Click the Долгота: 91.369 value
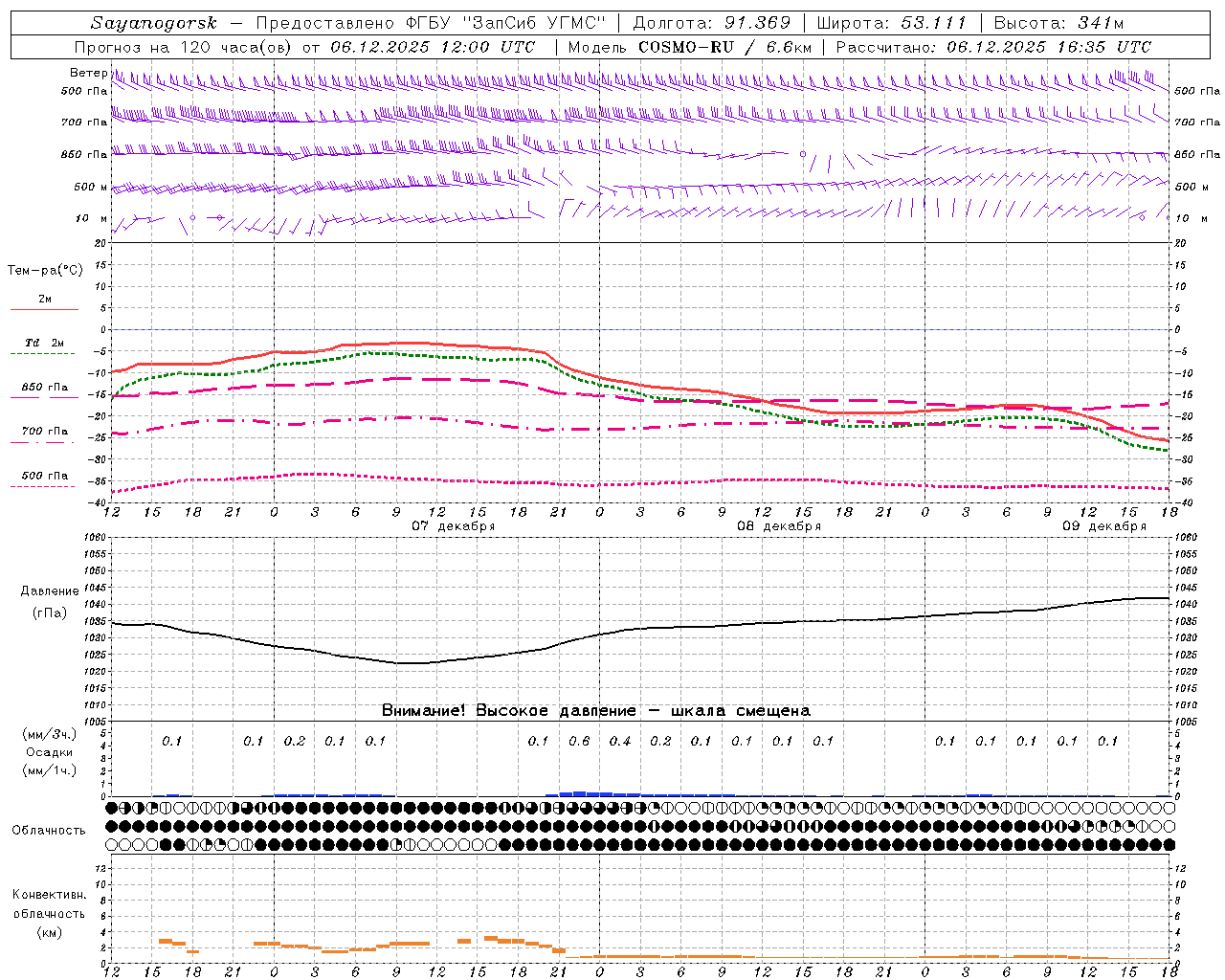 pos(712,23)
